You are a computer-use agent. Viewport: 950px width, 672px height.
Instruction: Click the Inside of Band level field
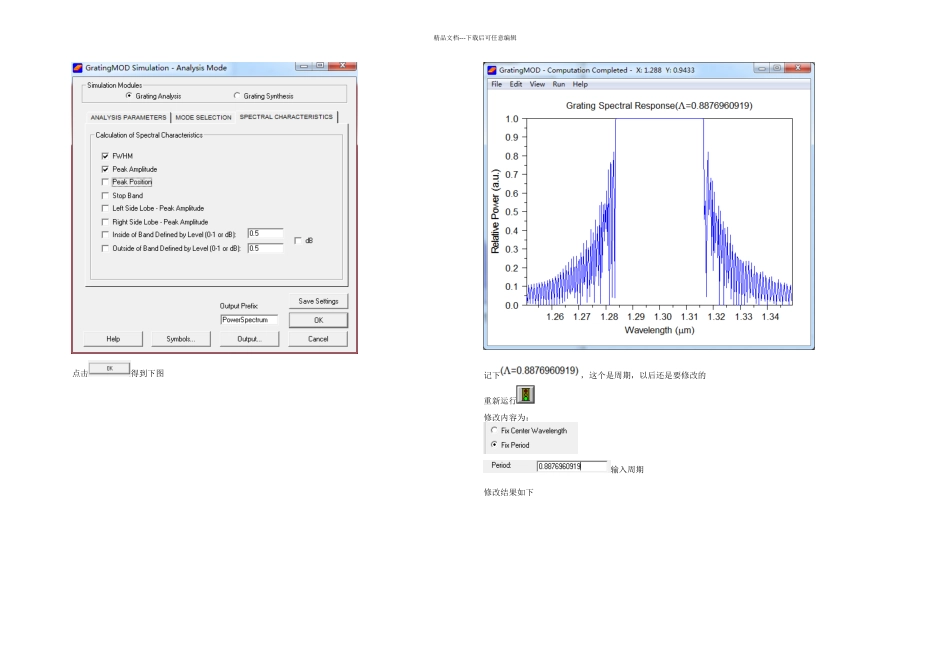265,234
